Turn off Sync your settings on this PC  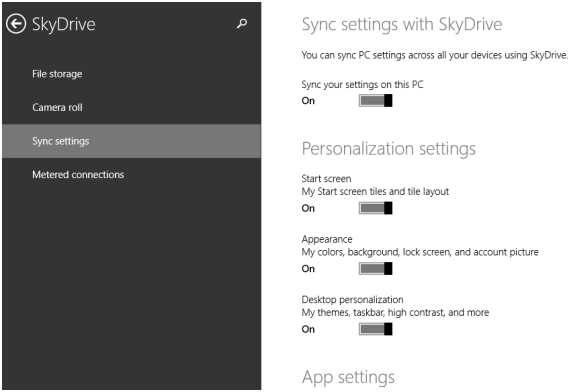pos(375,101)
